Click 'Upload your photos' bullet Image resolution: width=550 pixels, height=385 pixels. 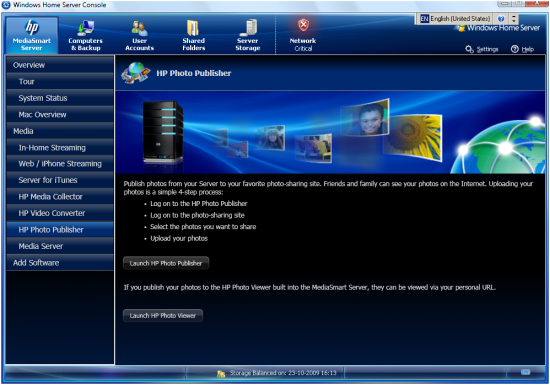coord(179,238)
